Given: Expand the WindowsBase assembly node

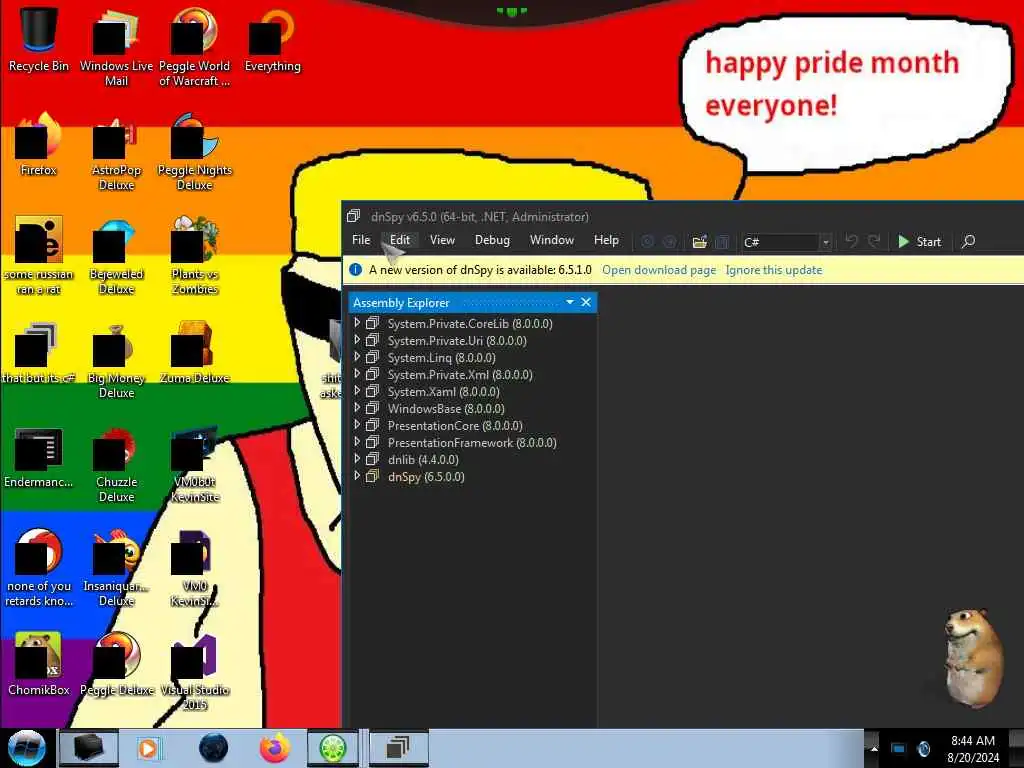Looking at the screenshot, I should (x=357, y=408).
